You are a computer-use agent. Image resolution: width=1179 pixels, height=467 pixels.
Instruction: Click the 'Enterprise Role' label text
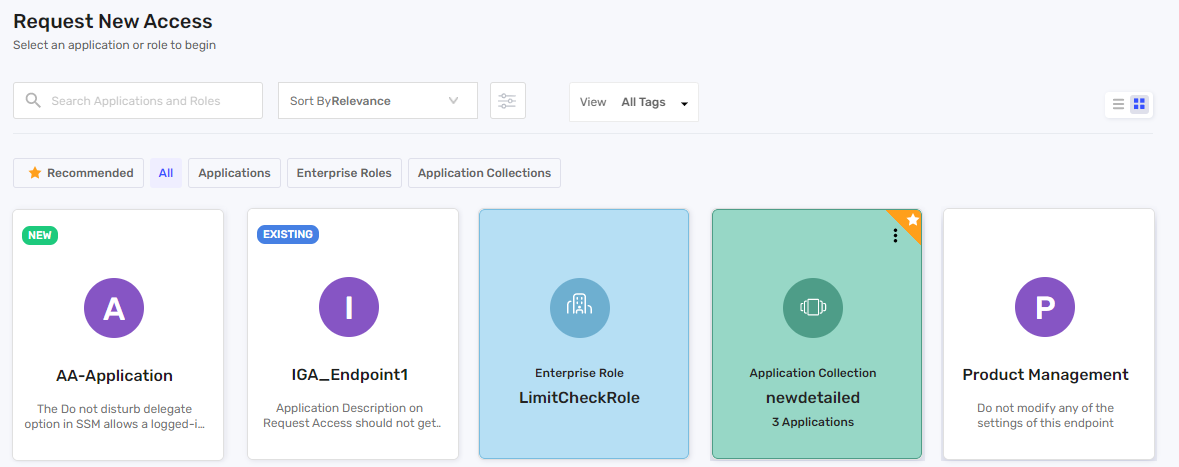[580, 373]
